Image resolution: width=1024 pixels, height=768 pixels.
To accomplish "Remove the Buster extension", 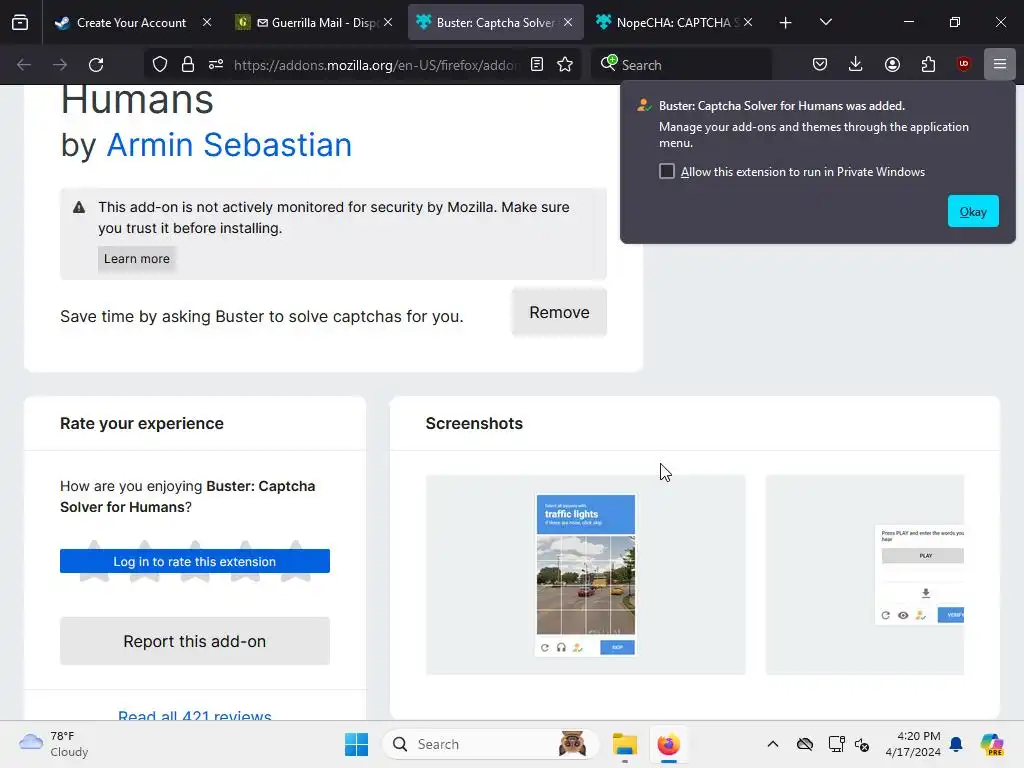I will pyautogui.click(x=559, y=312).
